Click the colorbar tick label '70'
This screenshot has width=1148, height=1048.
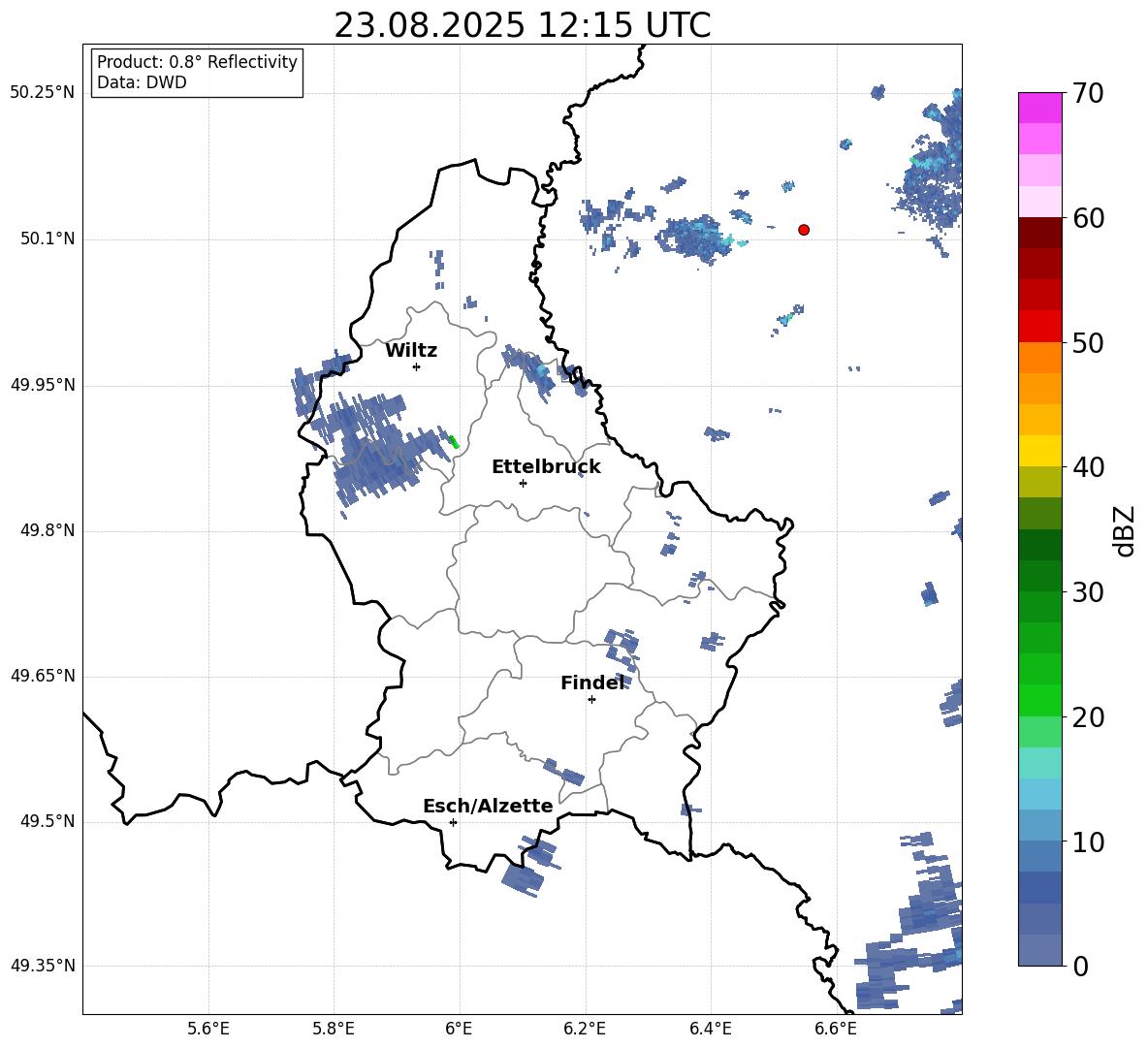[x=1088, y=93]
